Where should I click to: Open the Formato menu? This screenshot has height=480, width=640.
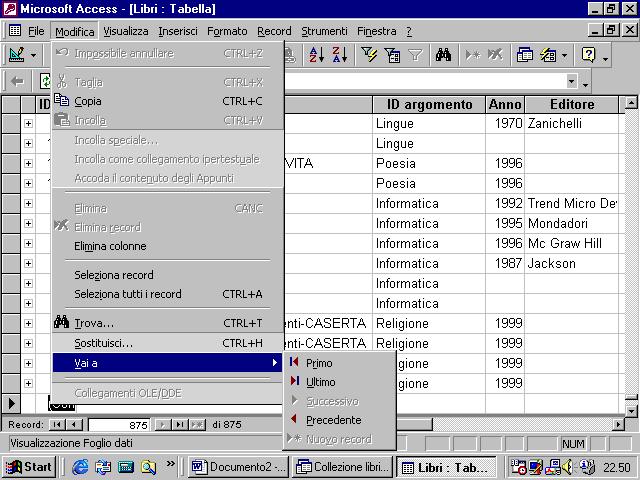[227, 31]
